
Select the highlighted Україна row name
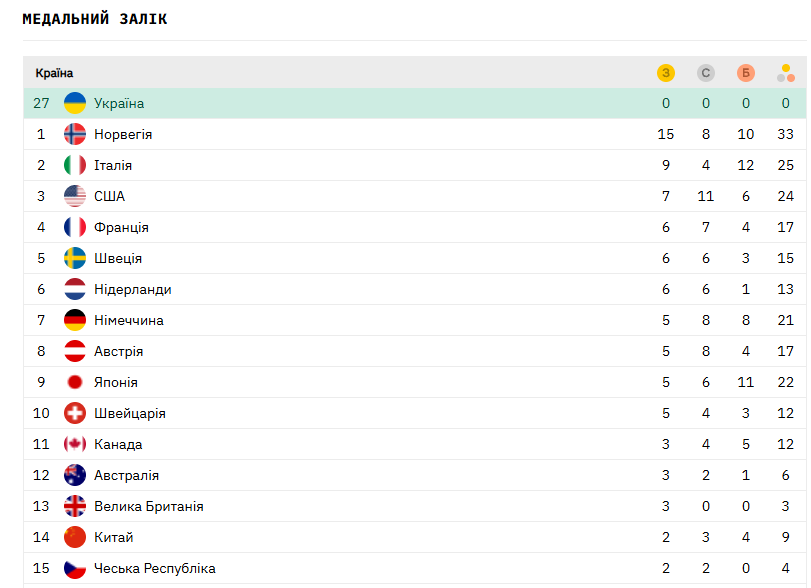point(119,103)
